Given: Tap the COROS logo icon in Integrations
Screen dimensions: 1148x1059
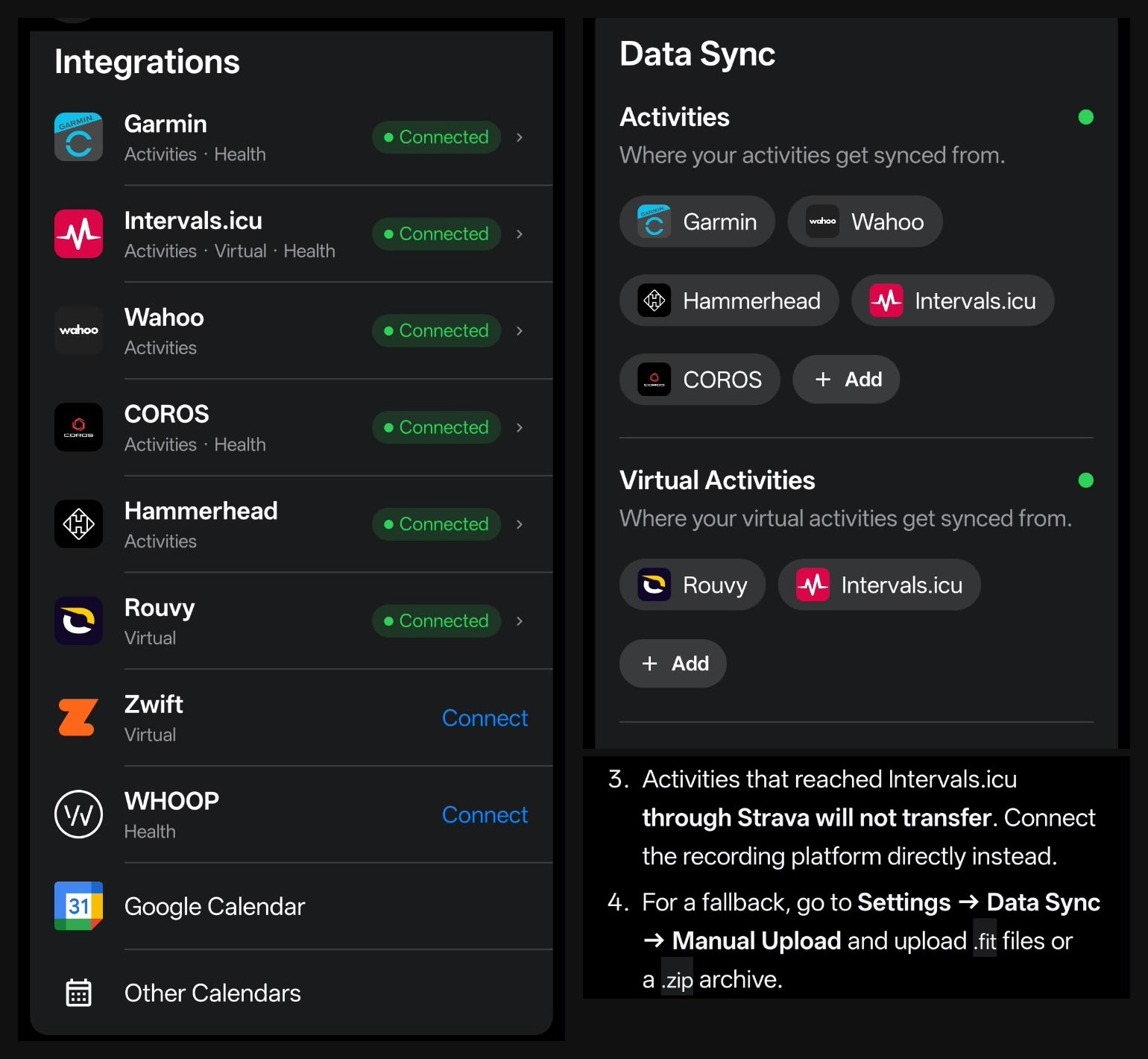Looking at the screenshot, I should [78, 427].
